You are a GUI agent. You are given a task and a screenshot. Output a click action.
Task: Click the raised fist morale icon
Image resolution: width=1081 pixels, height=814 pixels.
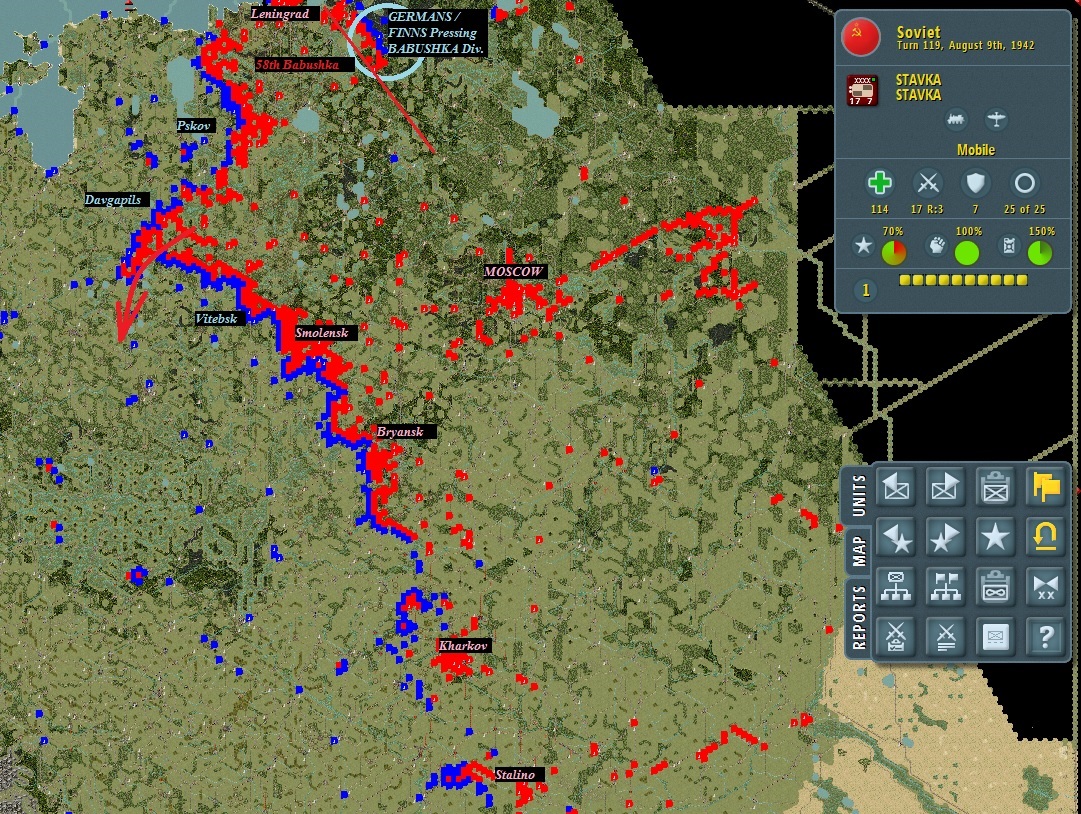point(936,246)
